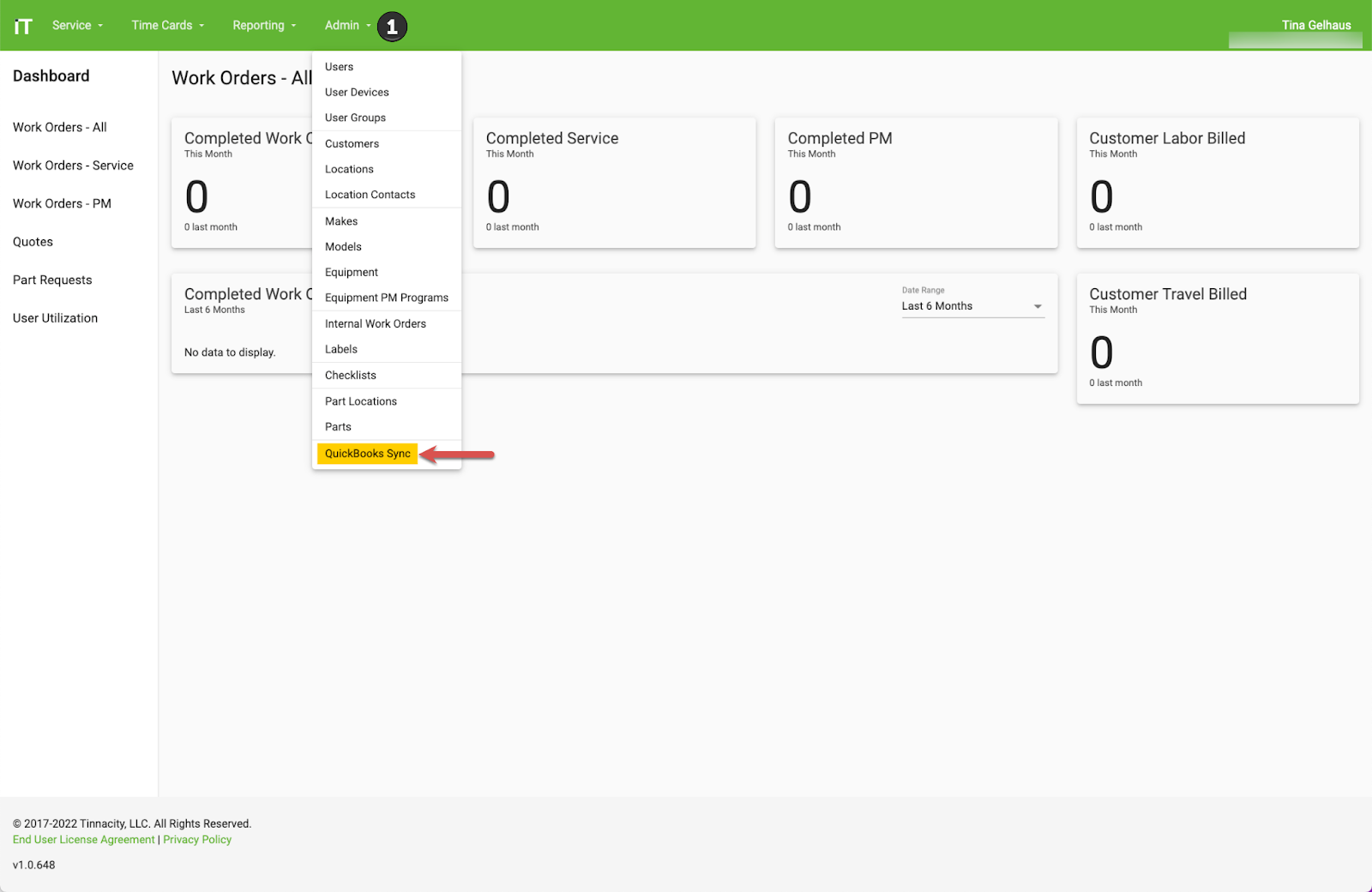The image size is (1372, 892).
Task: Open Customers from the Admin menu
Action: 387,144
